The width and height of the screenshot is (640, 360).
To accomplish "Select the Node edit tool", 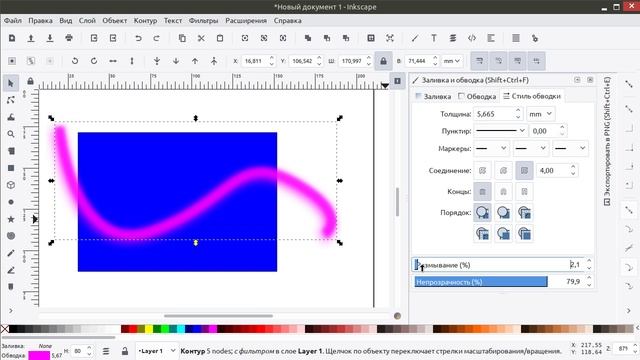I will [11, 100].
